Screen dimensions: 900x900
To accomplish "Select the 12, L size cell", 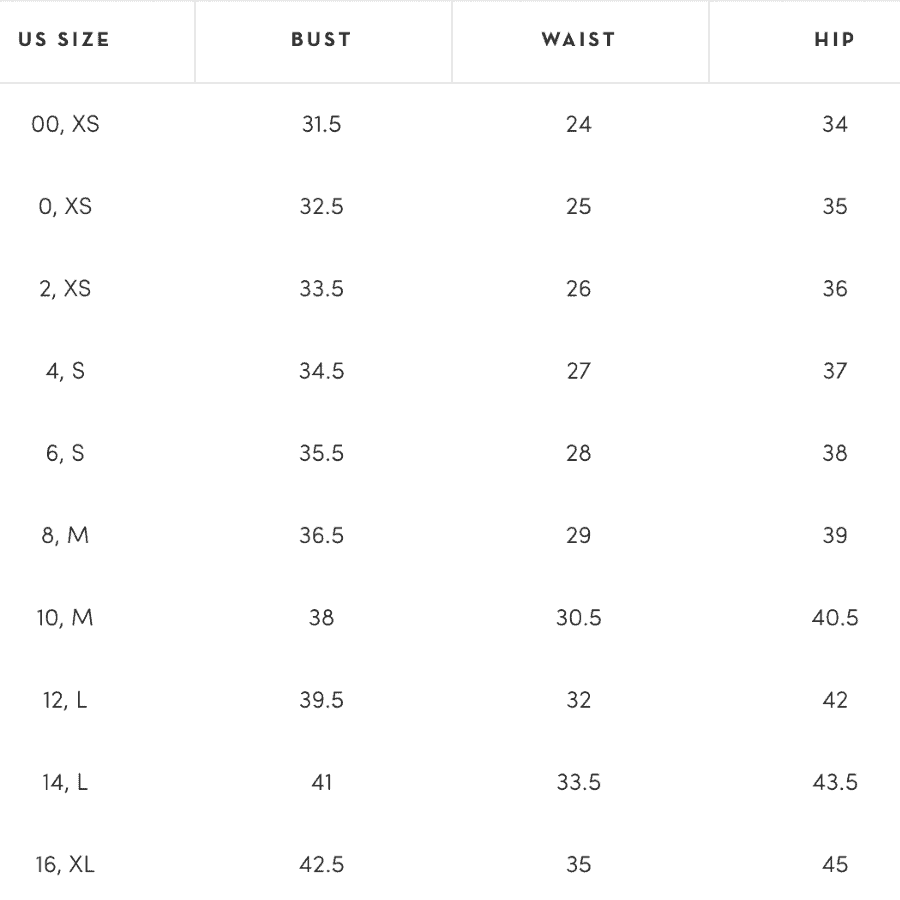I will 65,700.
